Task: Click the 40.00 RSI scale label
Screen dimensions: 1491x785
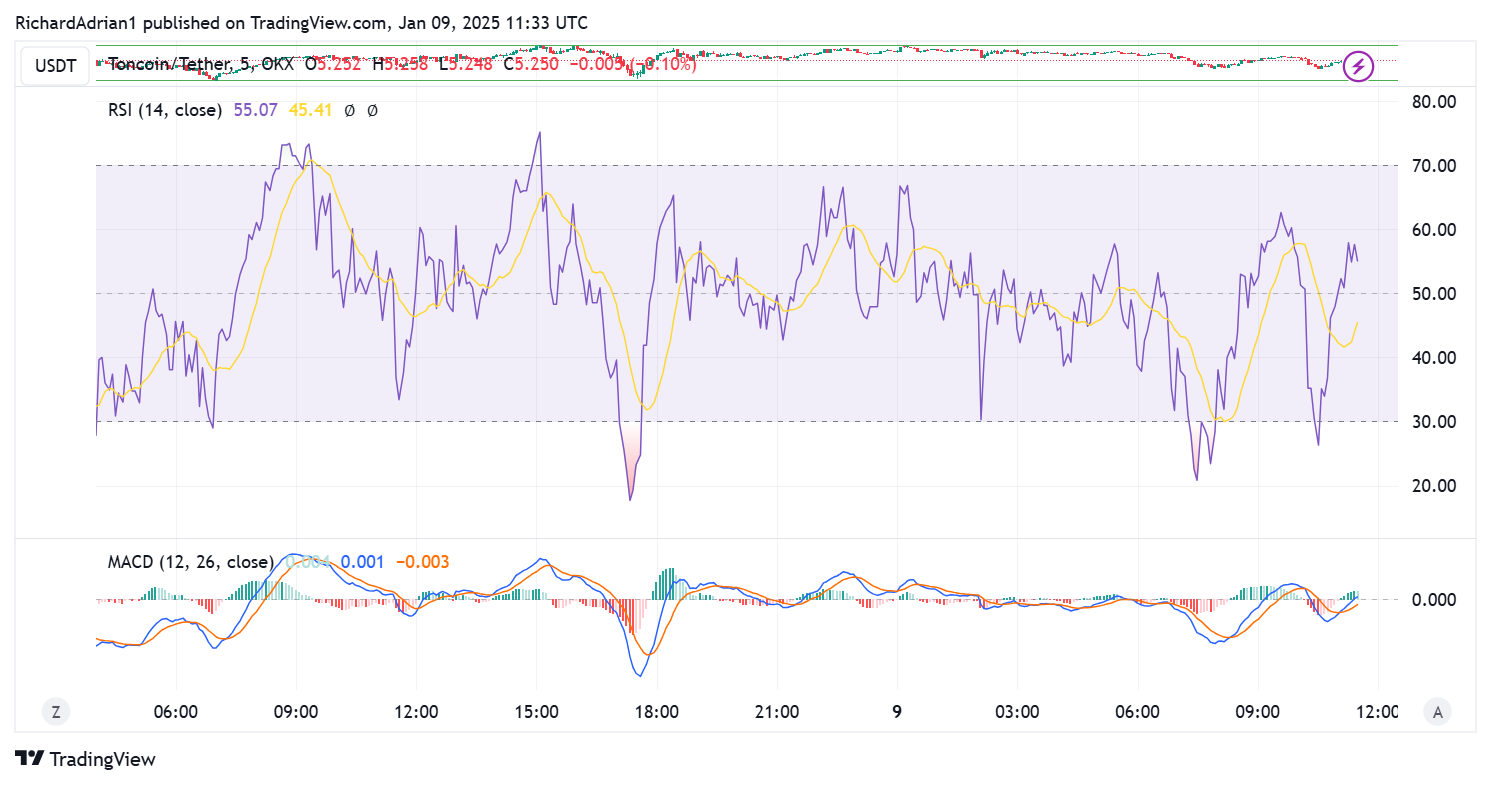Action: (x=1434, y=357)
